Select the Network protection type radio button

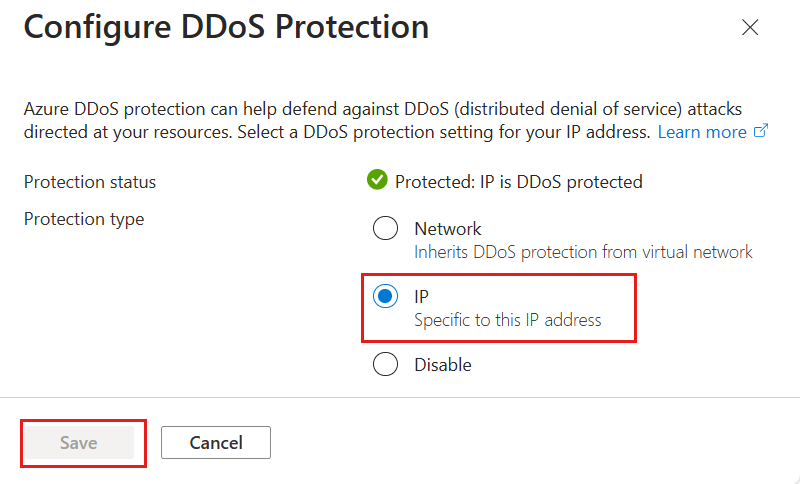(x=385, y=229)
